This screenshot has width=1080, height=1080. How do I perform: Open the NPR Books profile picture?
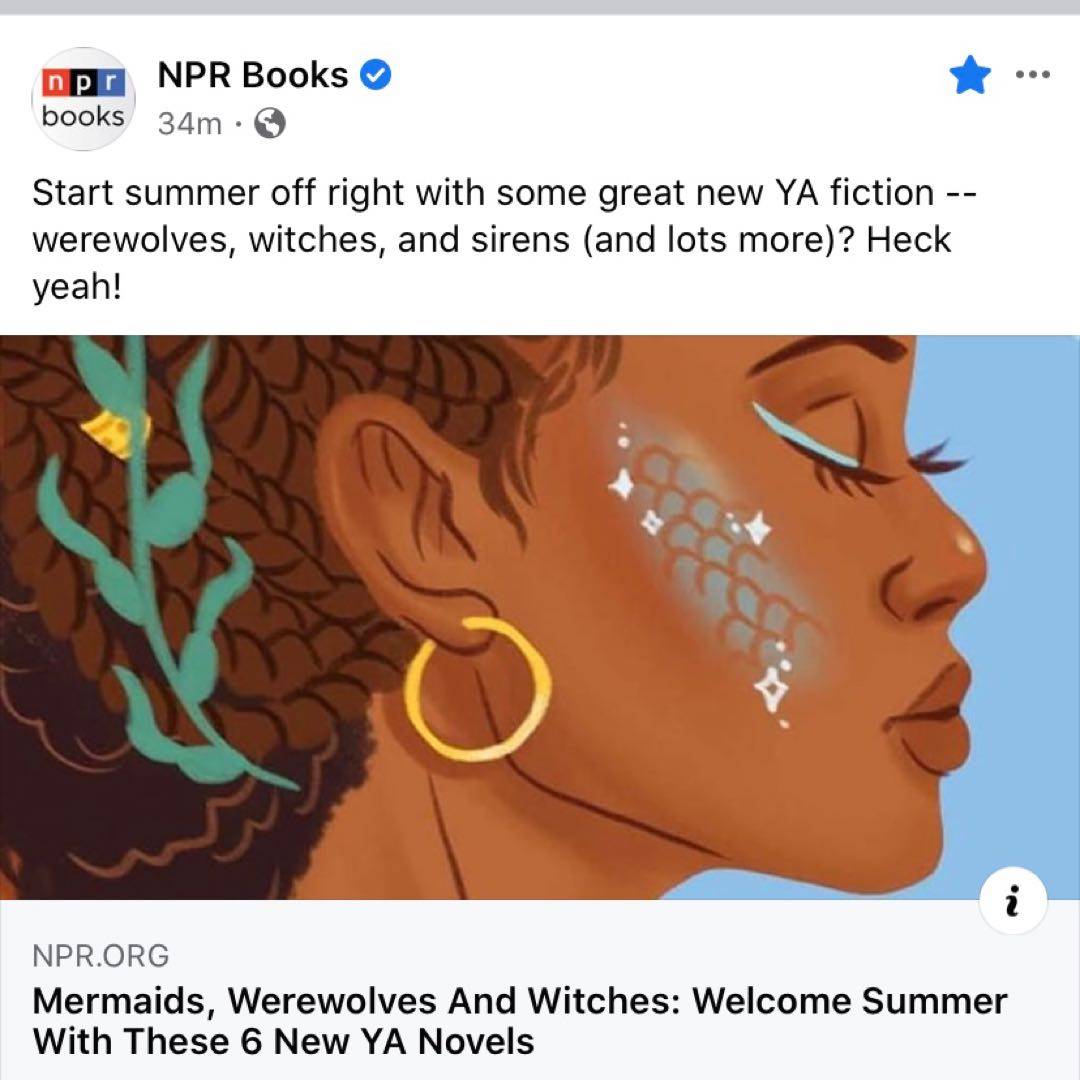point(83,99)
